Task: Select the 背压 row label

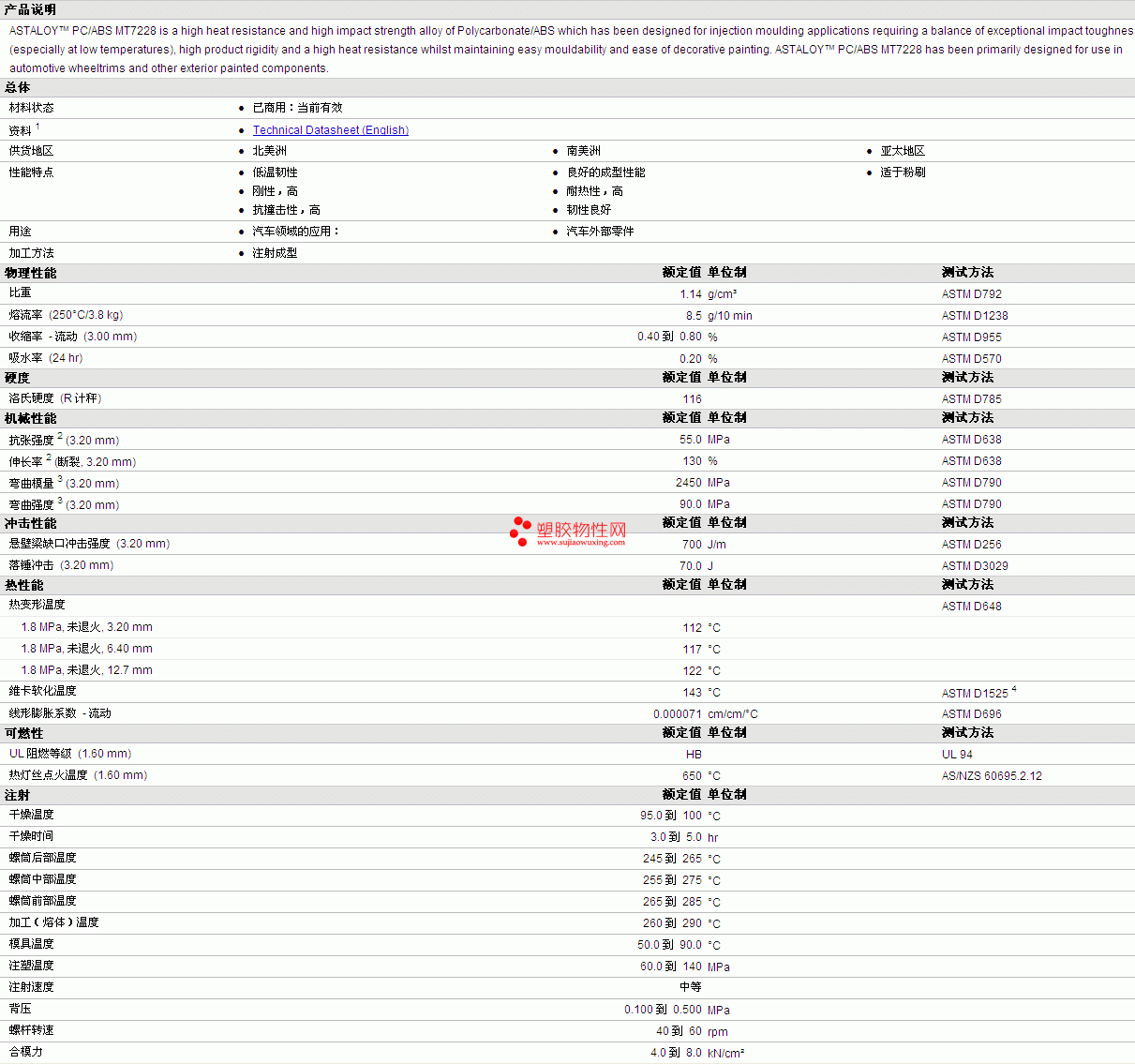Action: click(21, 1009)
